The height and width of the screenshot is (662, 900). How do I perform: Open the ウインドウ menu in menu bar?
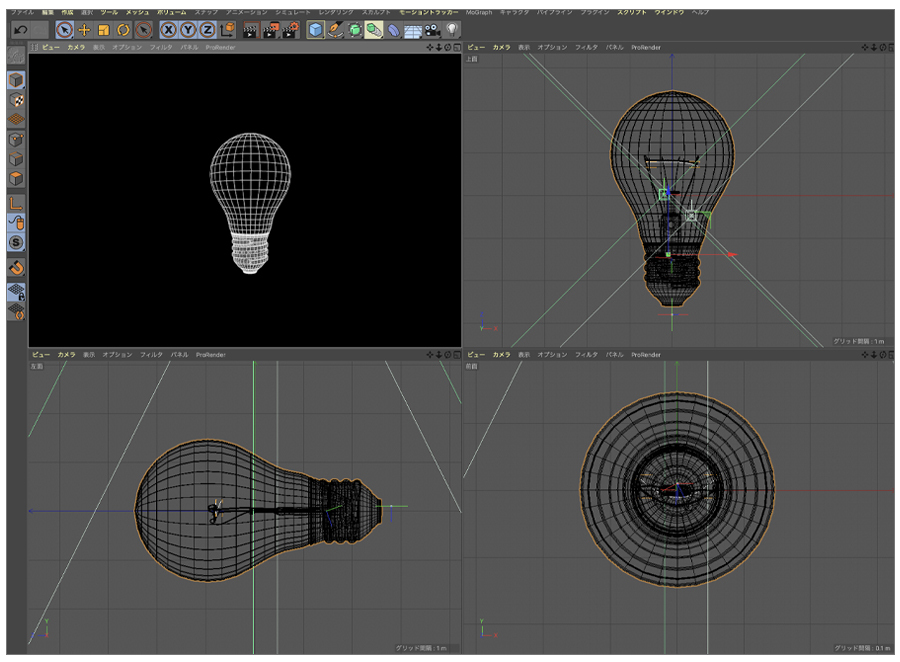(x=669, y=12)
